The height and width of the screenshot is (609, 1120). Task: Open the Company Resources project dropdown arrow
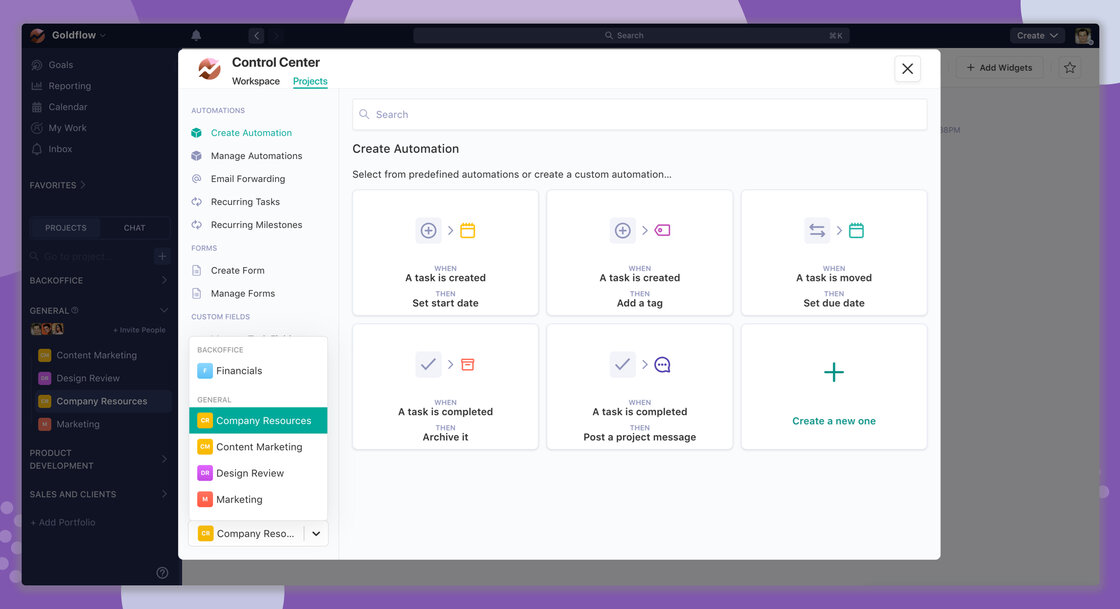(316, 534)
